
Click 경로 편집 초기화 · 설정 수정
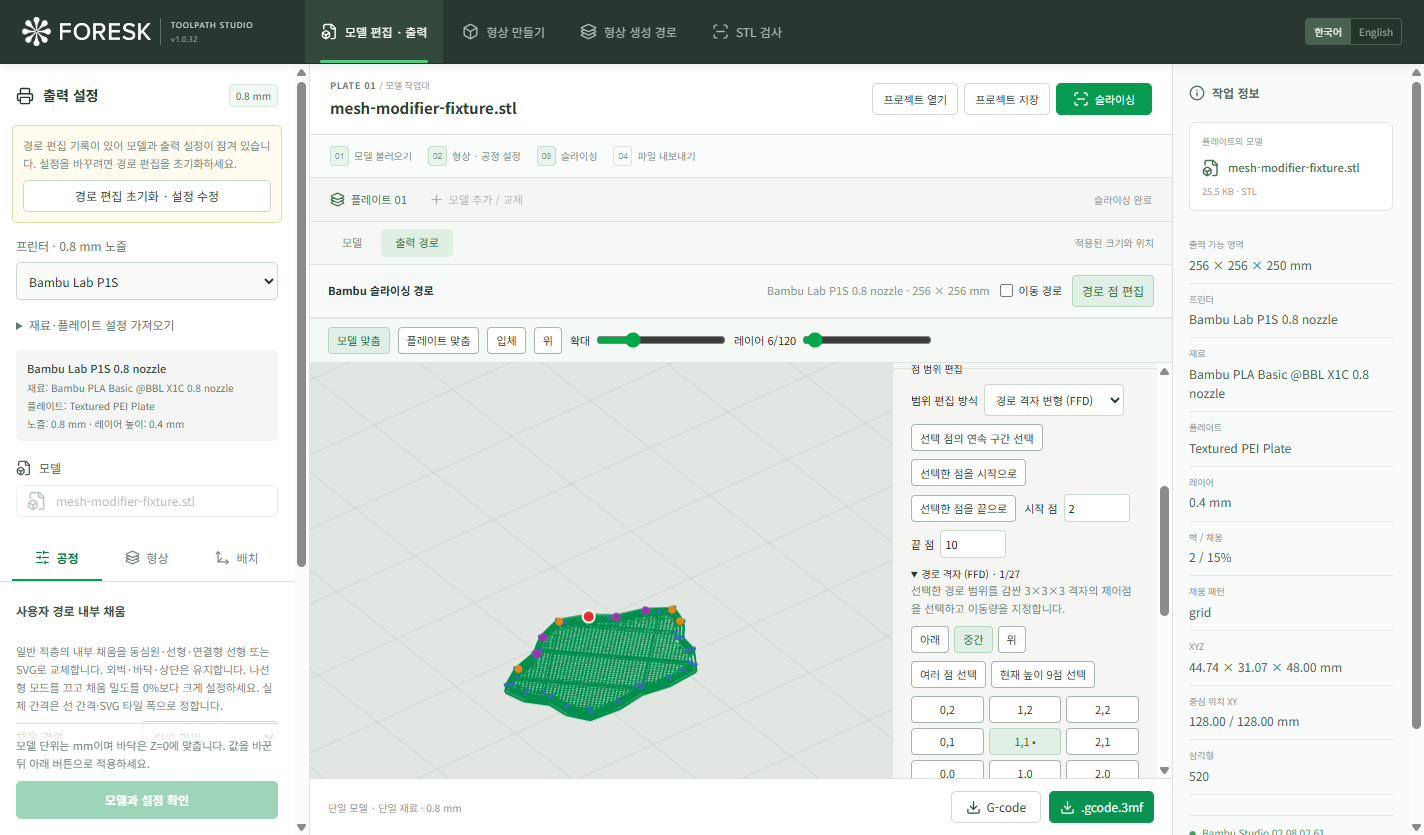(x=147, y=196)
